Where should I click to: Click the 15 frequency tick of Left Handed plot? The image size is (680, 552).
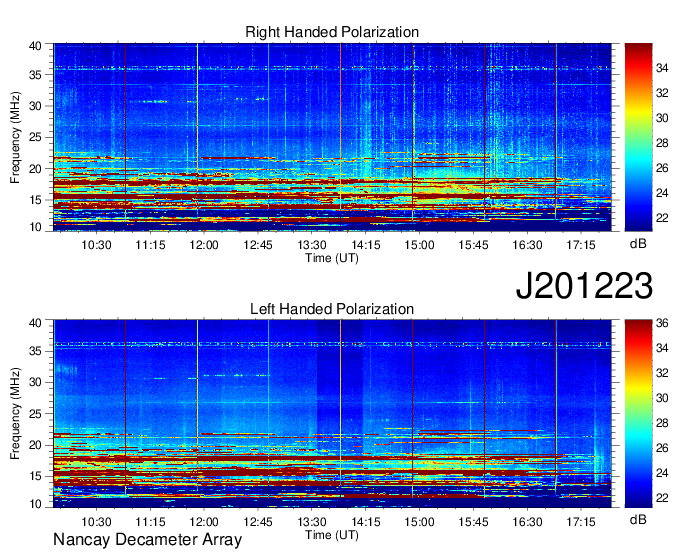click(36, 477)
